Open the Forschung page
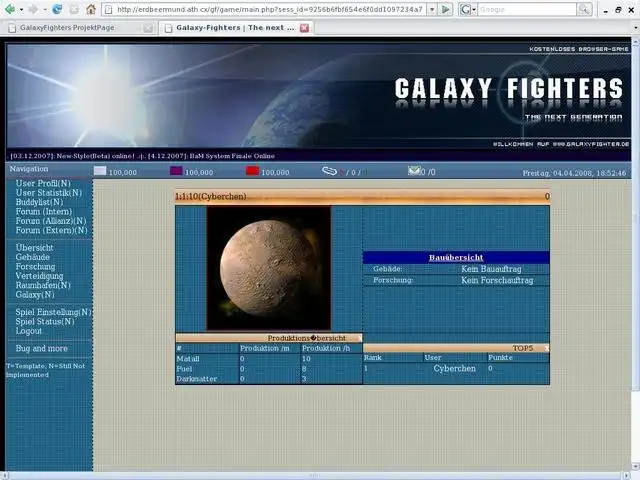Image resolution: width=640 pixels, height=480 pixels. click(35, 267)
